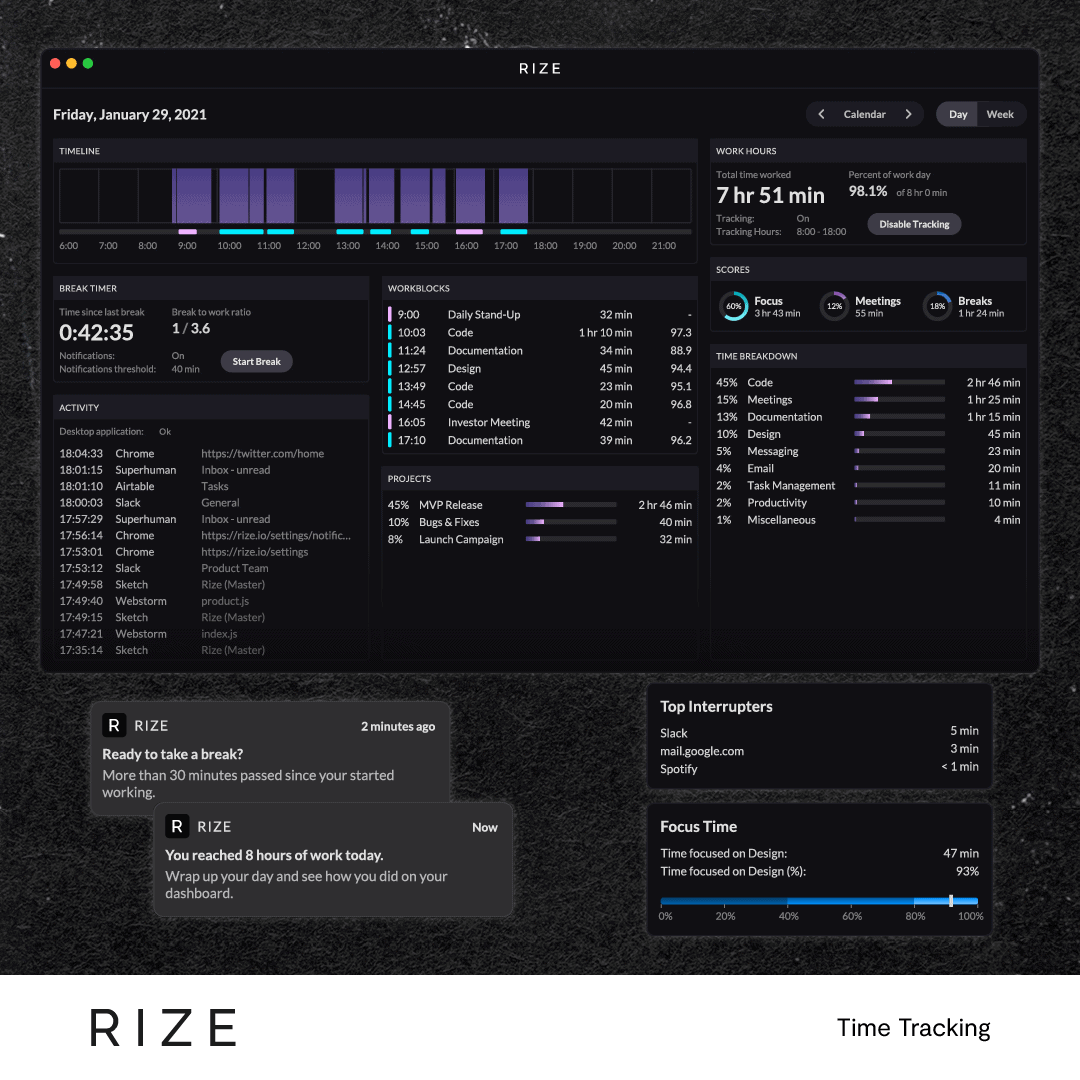The width and height of the screenshot is (1080, 1080).
Task: Select the 9:00 Daily Stand-Up workblock
Action: [540, 315]
